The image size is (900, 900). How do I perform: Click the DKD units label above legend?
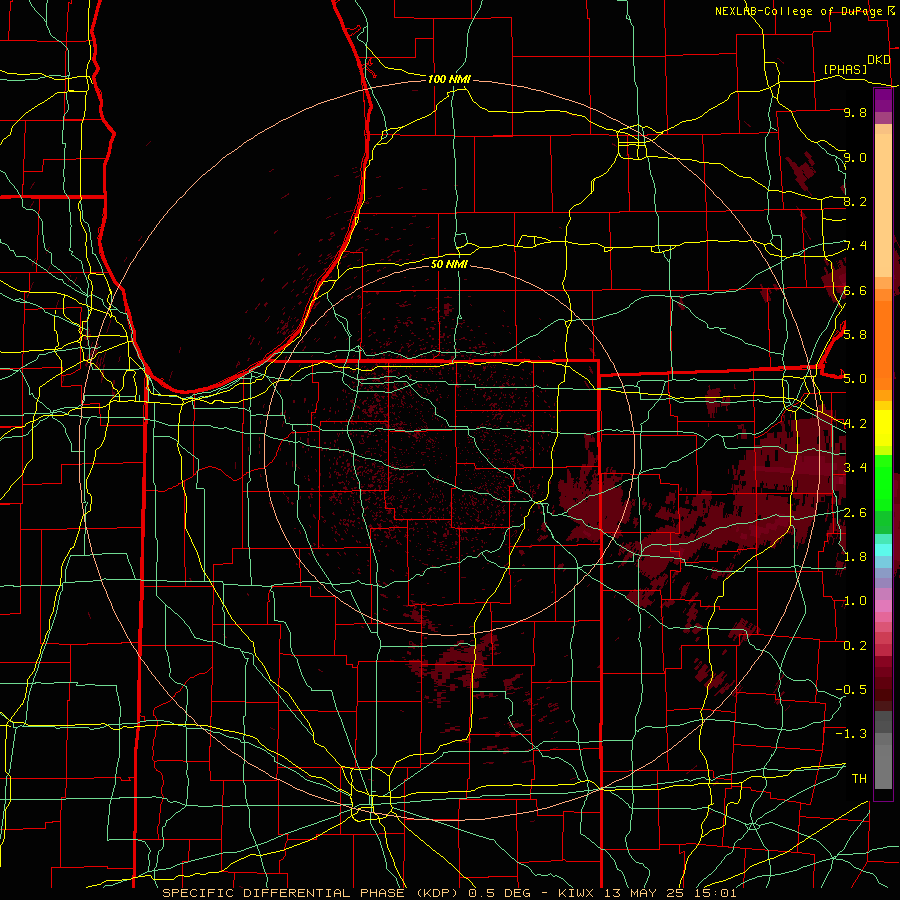(x=878, y=60)
